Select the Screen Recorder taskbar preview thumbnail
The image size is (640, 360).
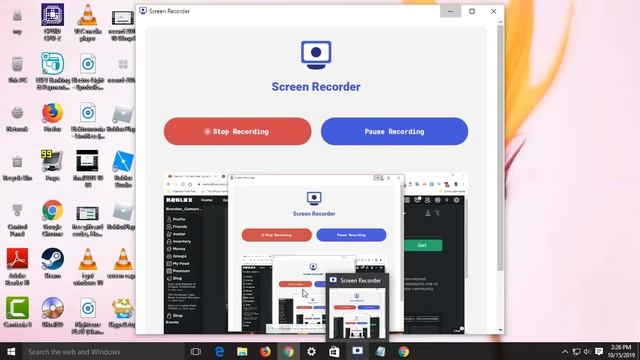click(357, 307)
